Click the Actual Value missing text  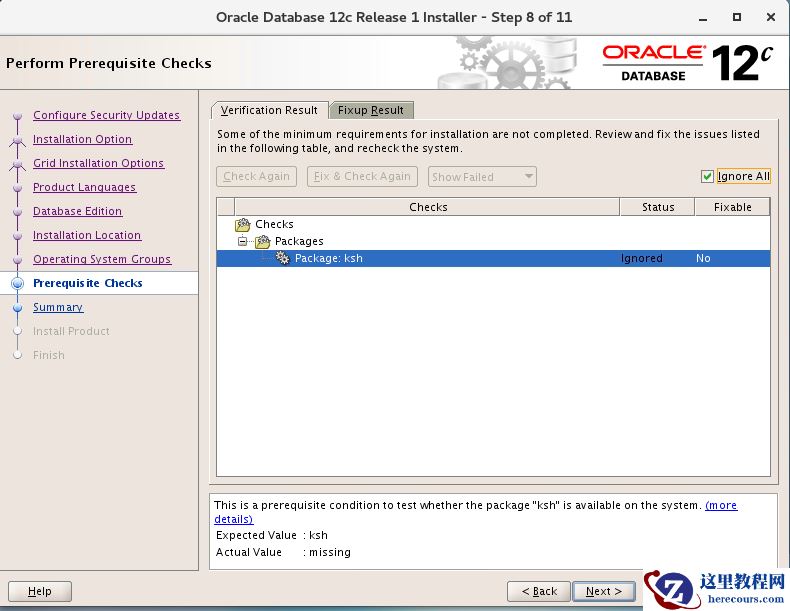pos(330,553)
